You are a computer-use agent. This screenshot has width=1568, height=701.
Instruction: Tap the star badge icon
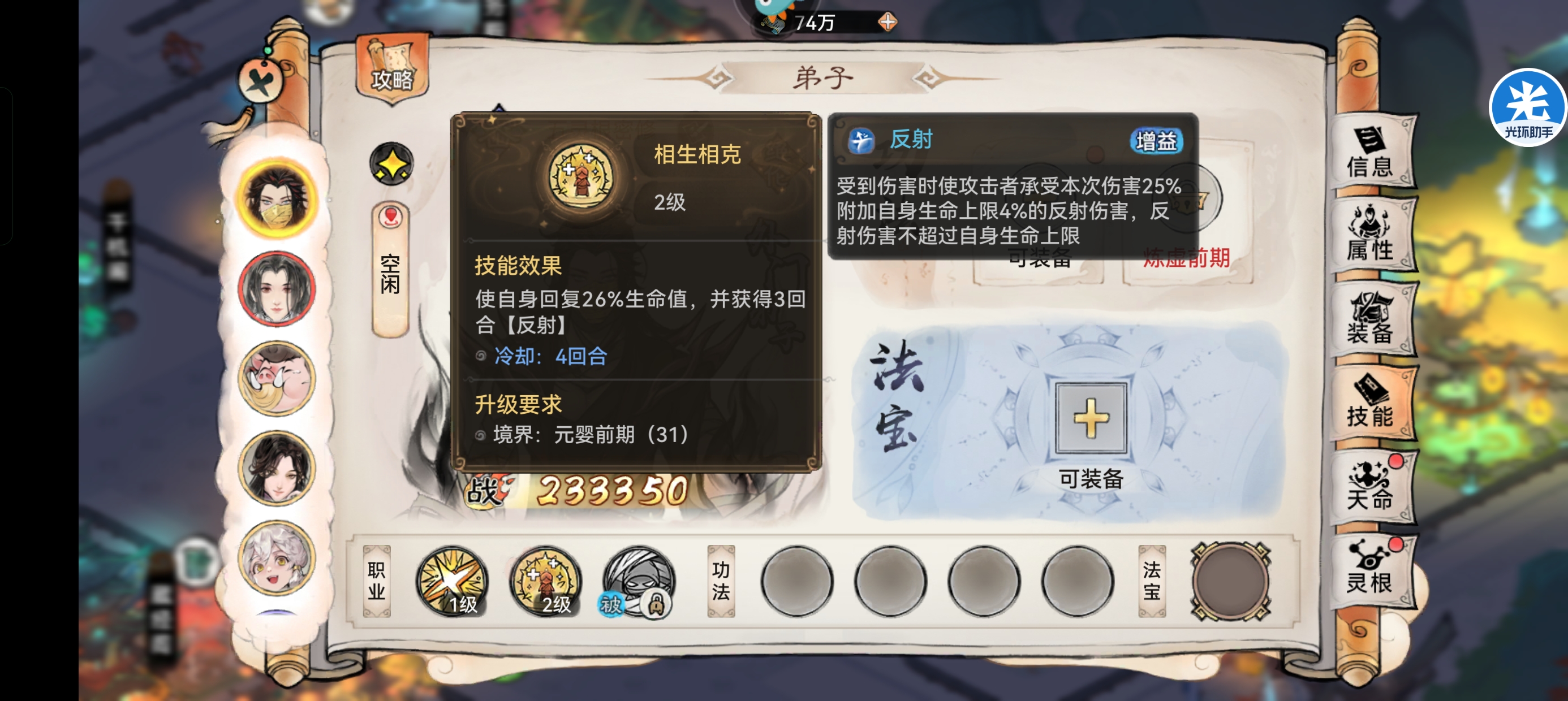coord(391,164)
